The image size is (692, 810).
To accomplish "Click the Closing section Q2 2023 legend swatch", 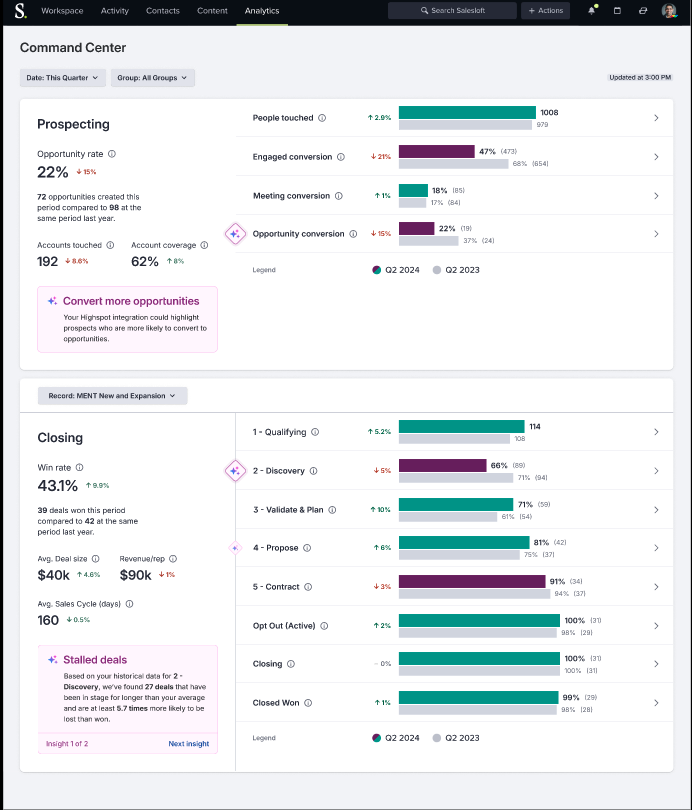I will pos(437,738).
